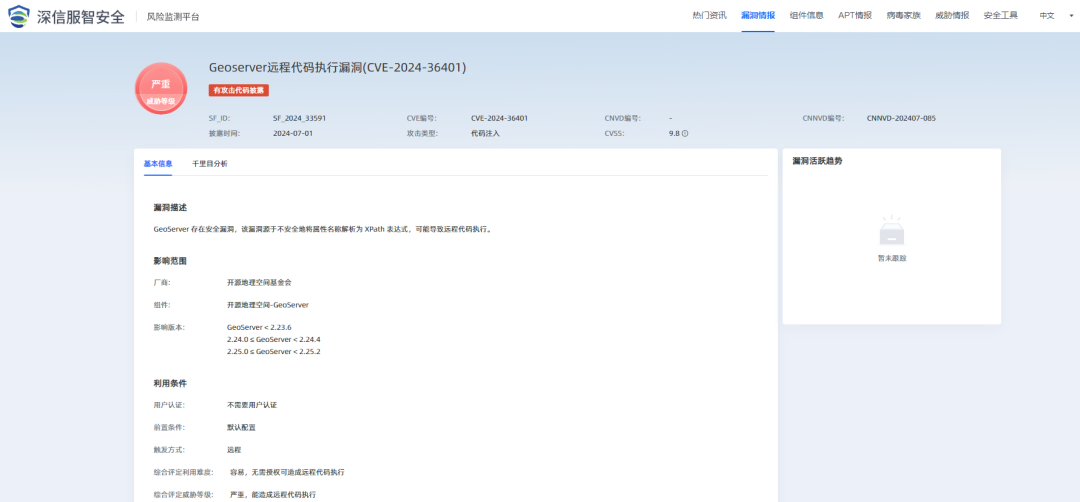1080x502 pixels.
Task: Open the APT情报 navigation item
Action: click(855, 15)
